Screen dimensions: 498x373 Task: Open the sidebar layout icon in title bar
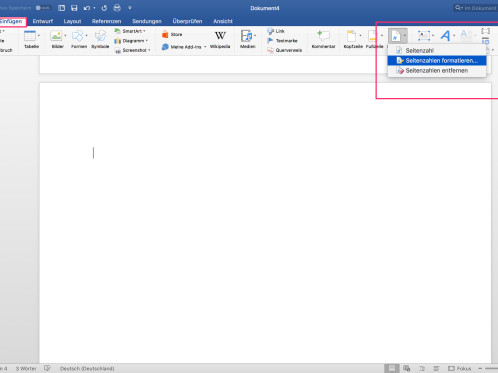(x=61, y=8)
